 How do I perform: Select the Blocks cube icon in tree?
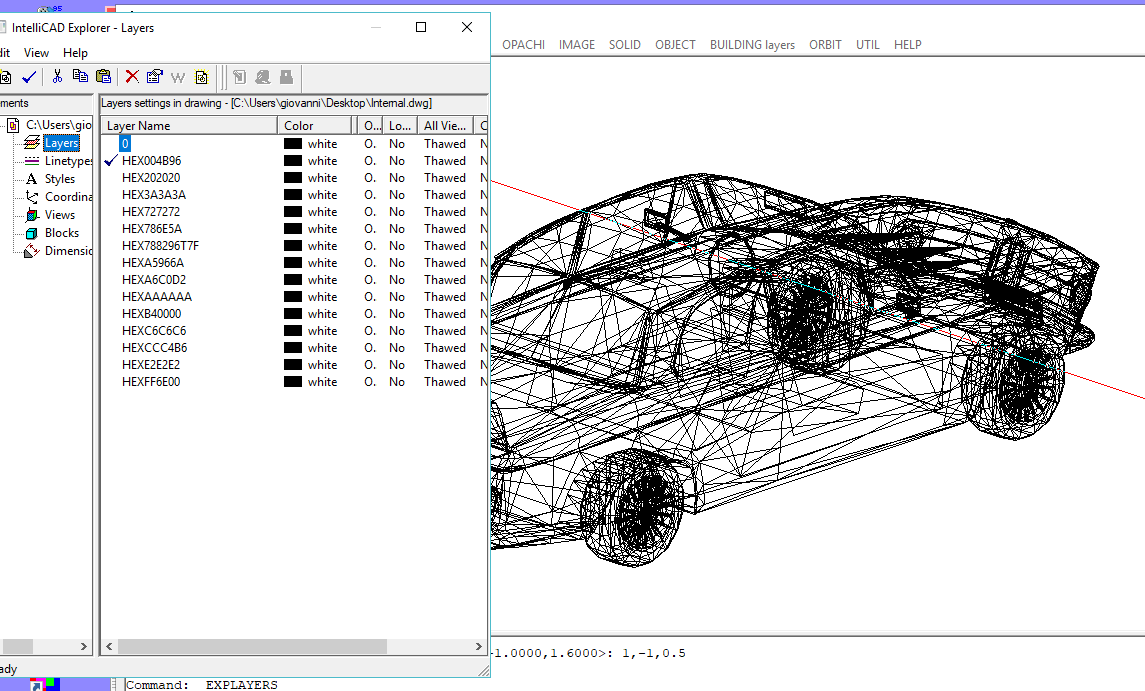(x=32, y=233)
